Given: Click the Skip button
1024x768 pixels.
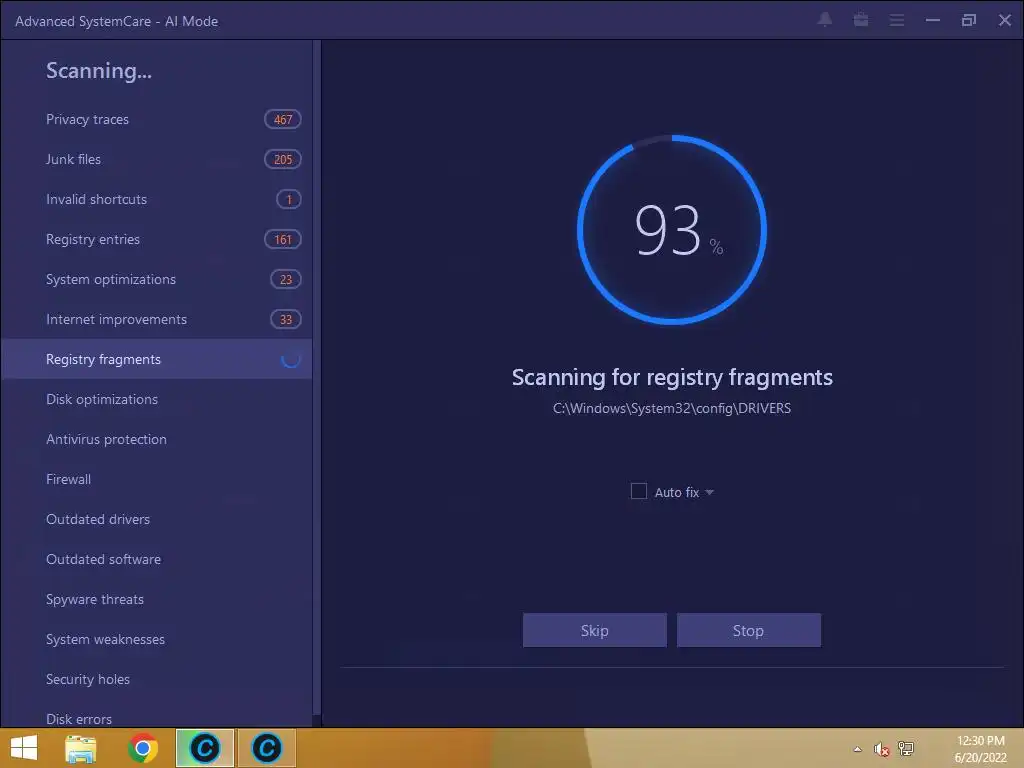Looking at the screenshot, I should click(594, 630).
